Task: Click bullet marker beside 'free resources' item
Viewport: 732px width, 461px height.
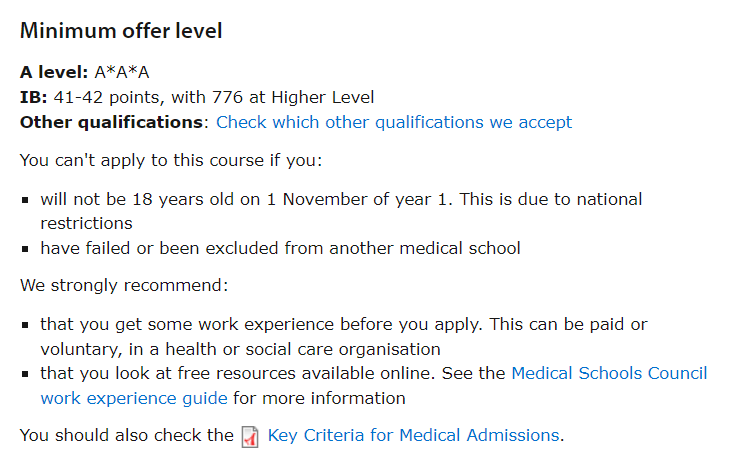Action: [25, 374]
